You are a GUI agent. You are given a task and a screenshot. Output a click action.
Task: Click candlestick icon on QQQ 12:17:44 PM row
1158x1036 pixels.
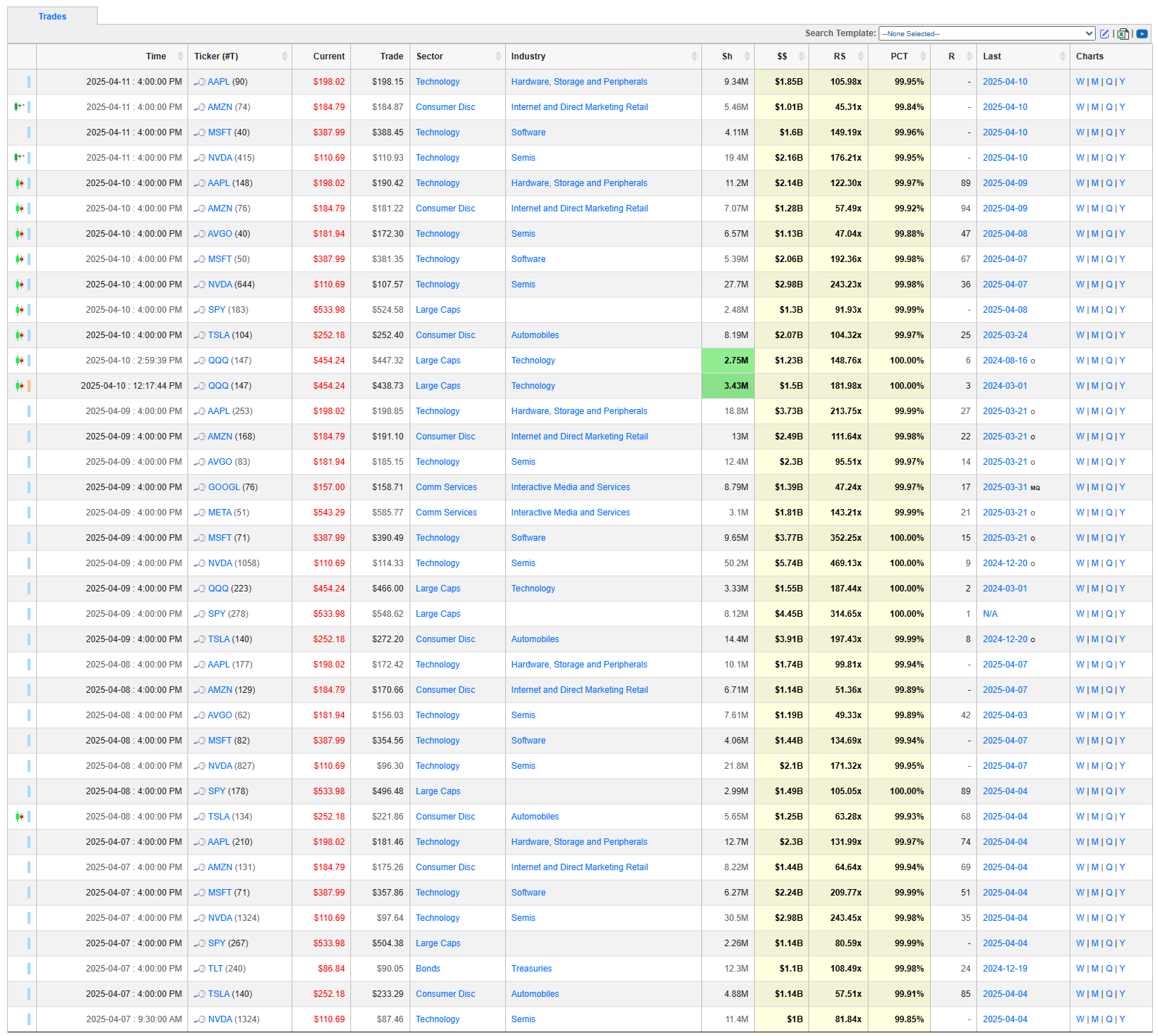click(20, 386)
